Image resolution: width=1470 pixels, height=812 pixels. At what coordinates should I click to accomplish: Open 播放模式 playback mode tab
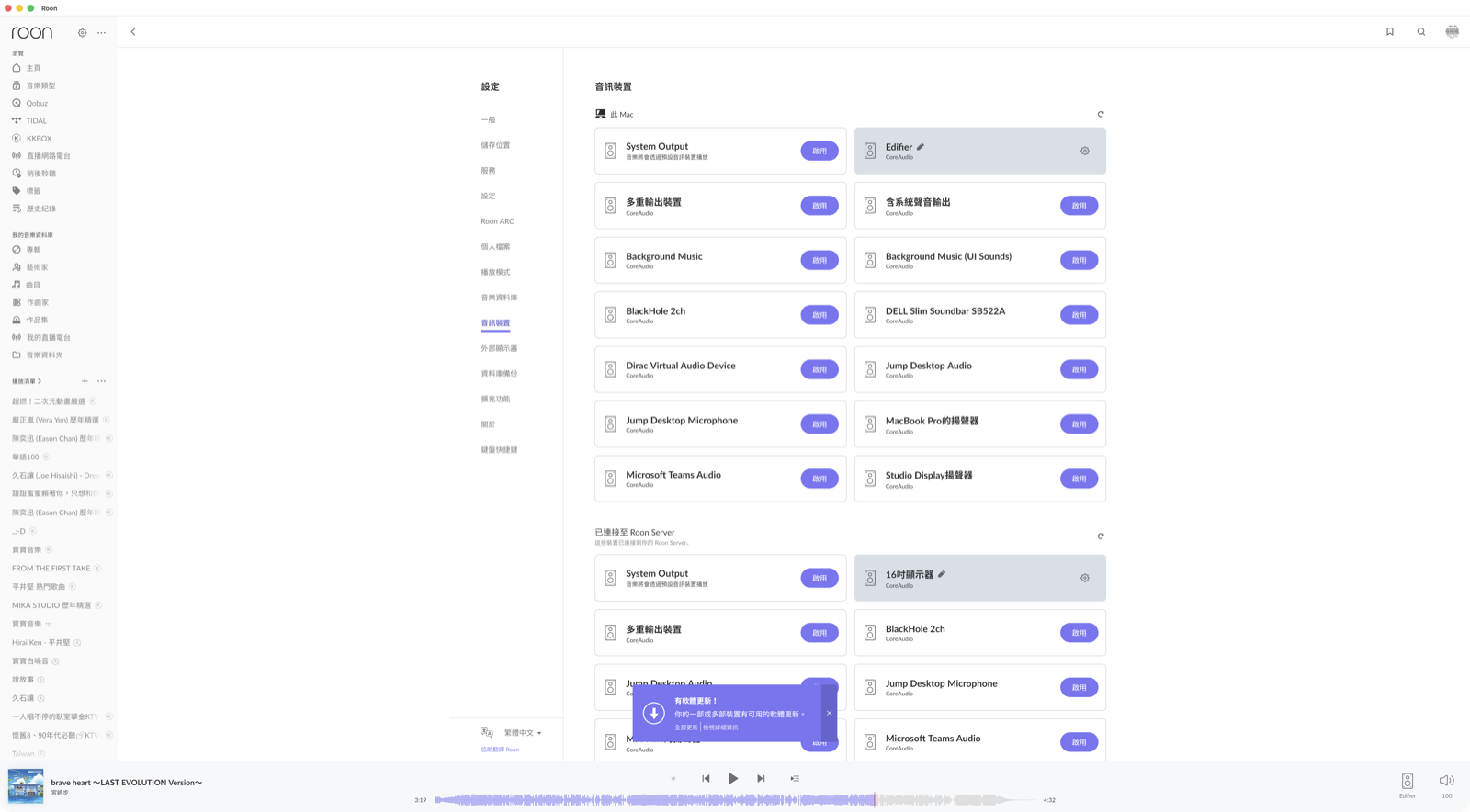point(495,272)
